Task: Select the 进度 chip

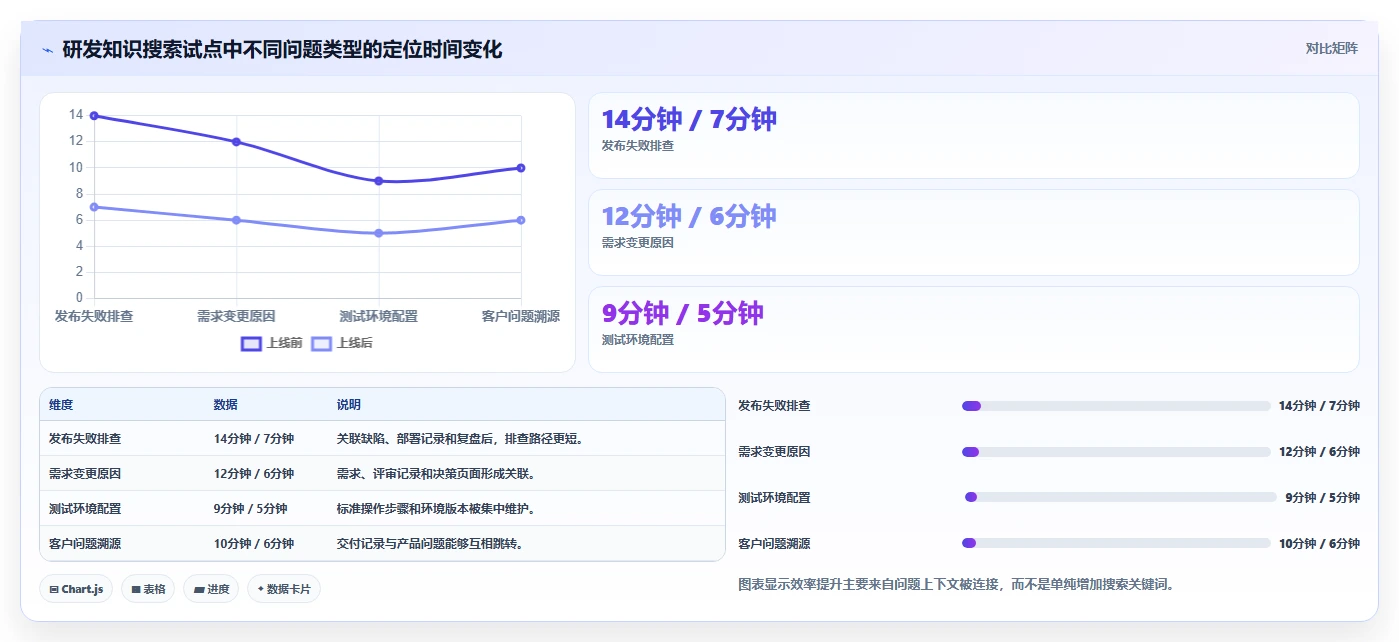Action: pyautogui.click(x=211, y=589)
